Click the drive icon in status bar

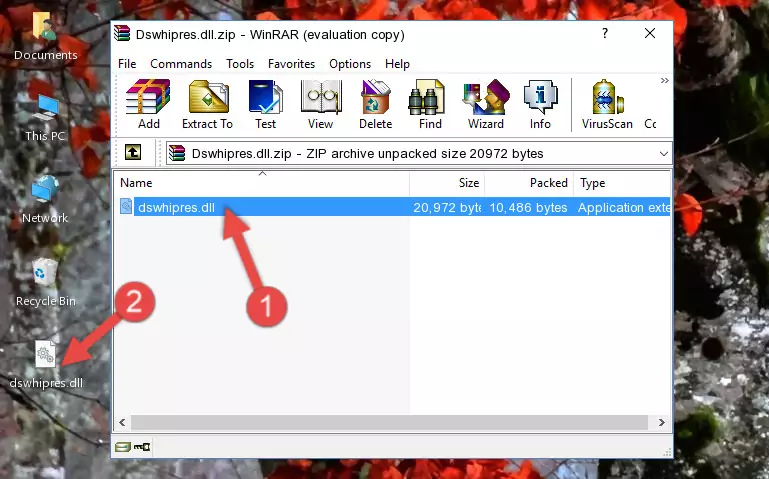click(x=123, y=447)
